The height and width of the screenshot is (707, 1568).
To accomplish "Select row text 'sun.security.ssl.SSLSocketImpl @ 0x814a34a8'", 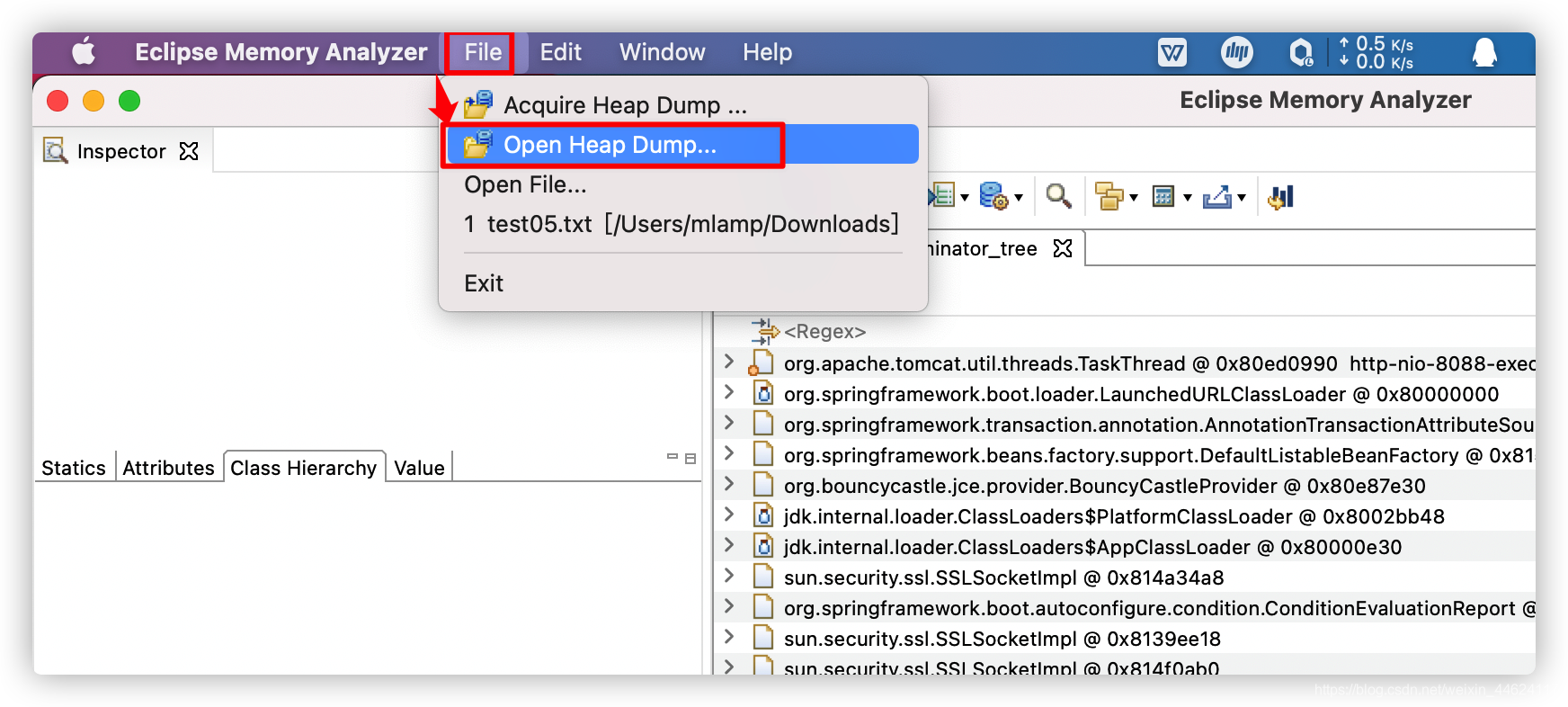I will tap(1003, 577).
